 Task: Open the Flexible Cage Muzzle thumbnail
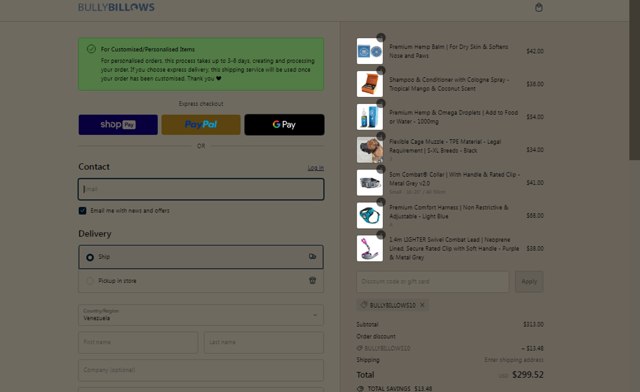(370, 150)
